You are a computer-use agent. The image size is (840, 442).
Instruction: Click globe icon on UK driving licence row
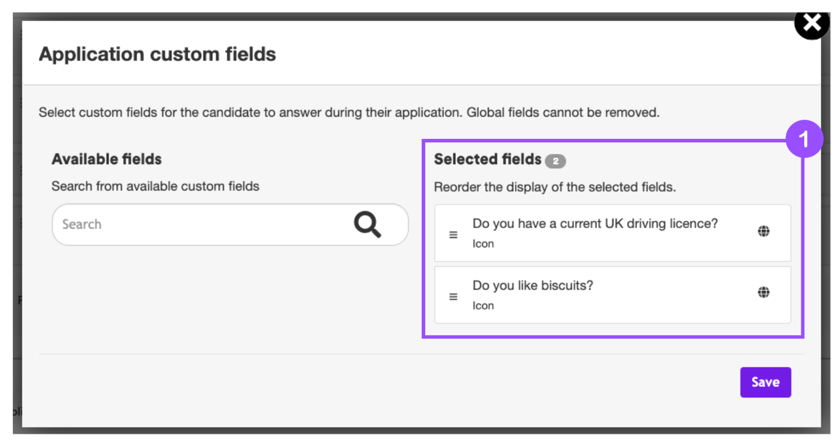coord(764,231)
